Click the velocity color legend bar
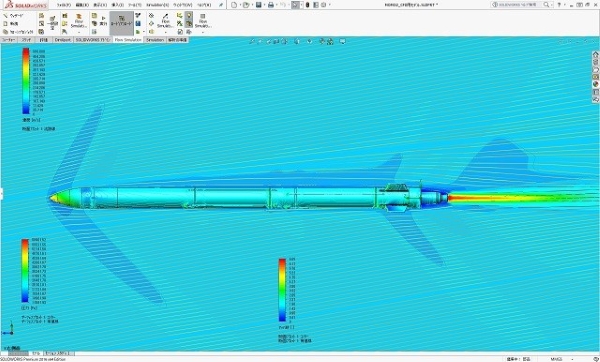This screenshot has height=362, width=600. [x=26, y=81]
